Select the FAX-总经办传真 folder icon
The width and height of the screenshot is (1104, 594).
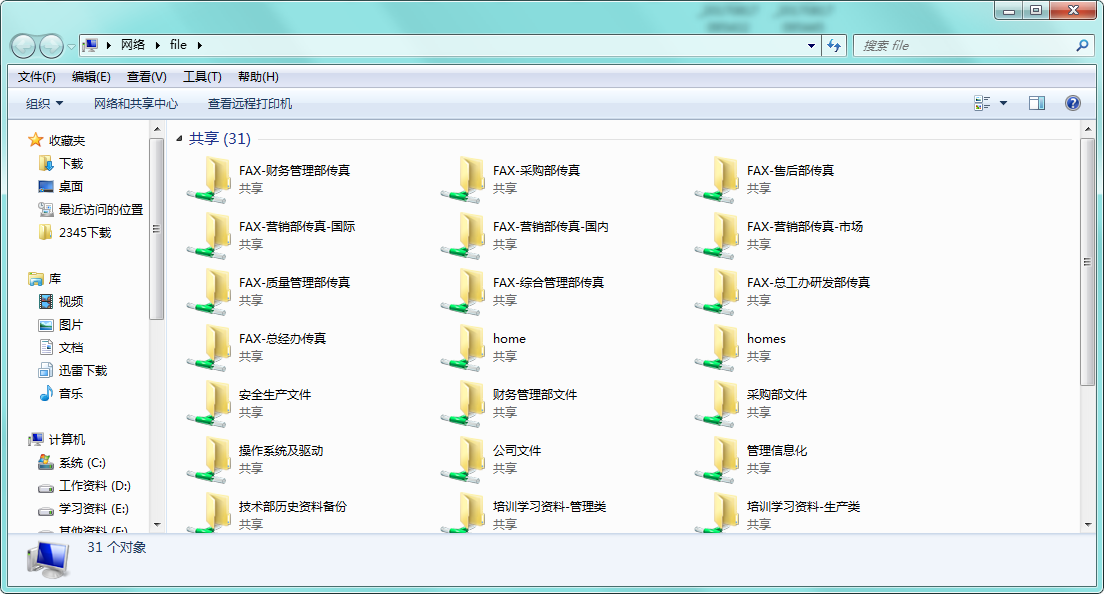point(208,348)
